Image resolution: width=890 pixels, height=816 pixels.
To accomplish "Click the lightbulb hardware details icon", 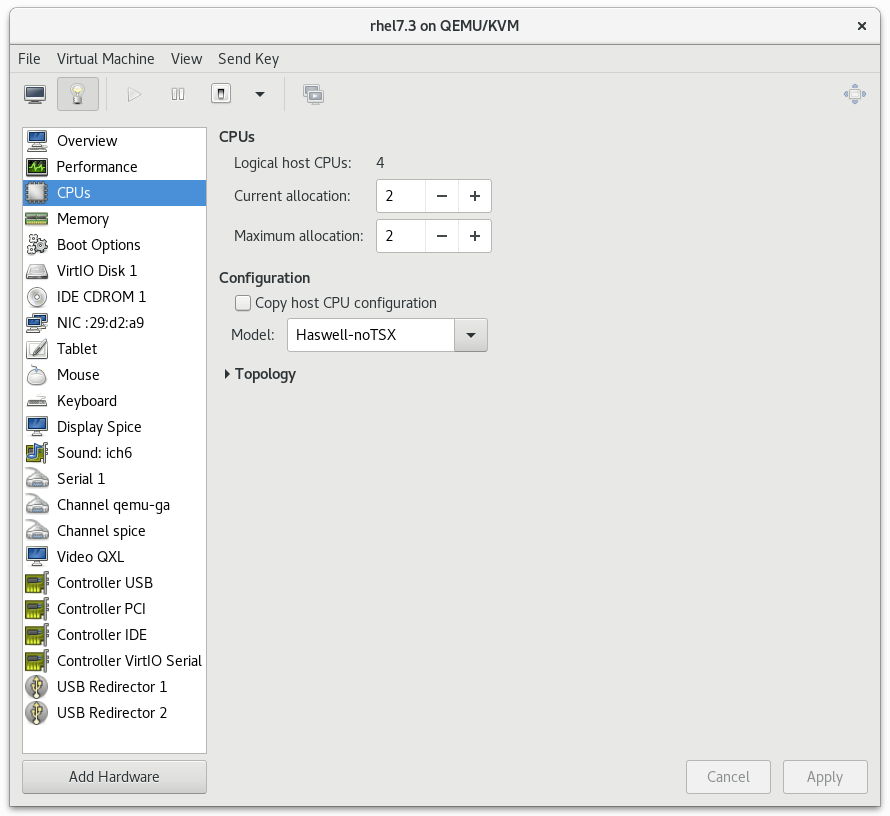I will 78,94.
